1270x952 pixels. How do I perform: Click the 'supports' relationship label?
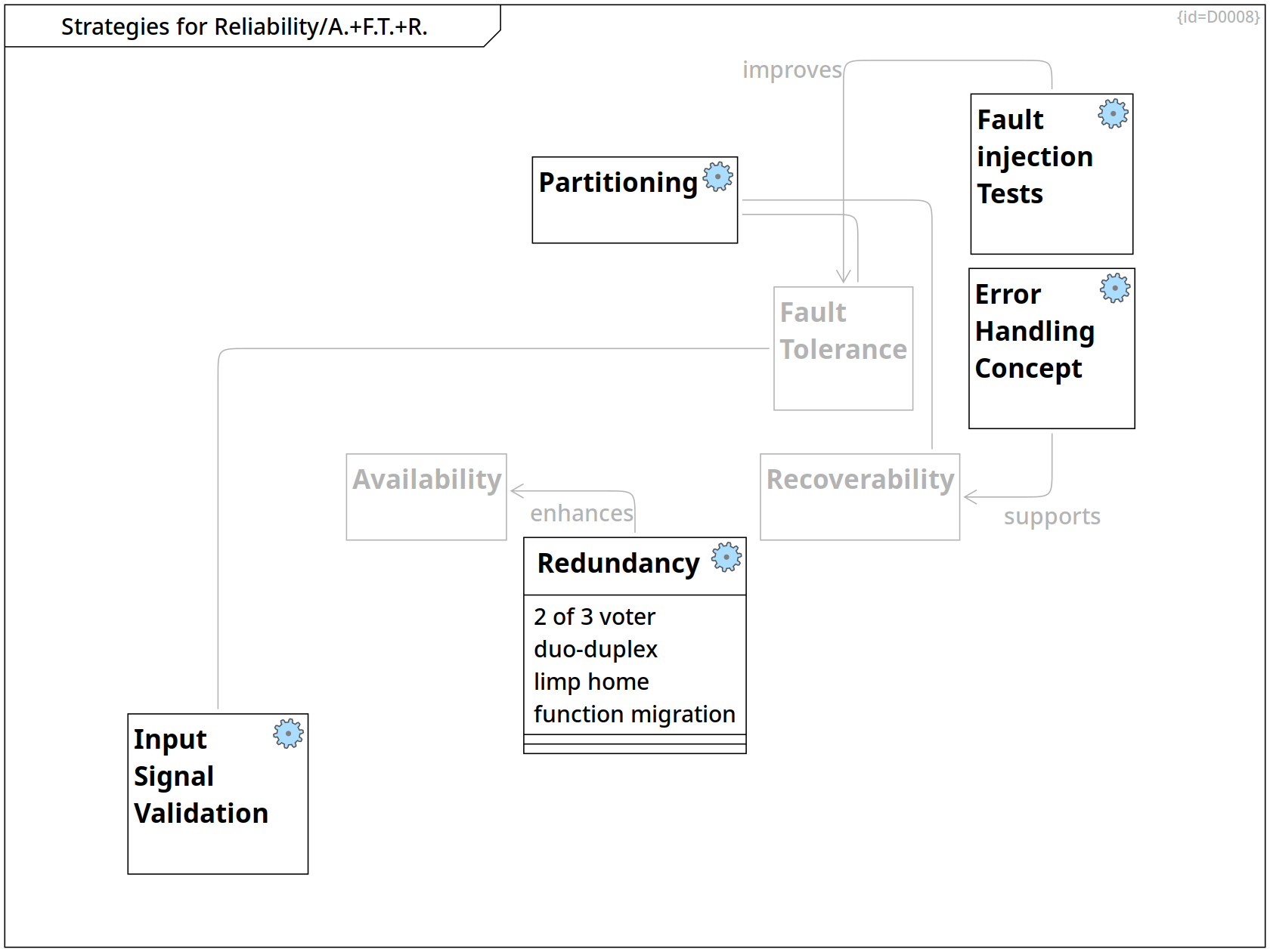pos(1052,517)
